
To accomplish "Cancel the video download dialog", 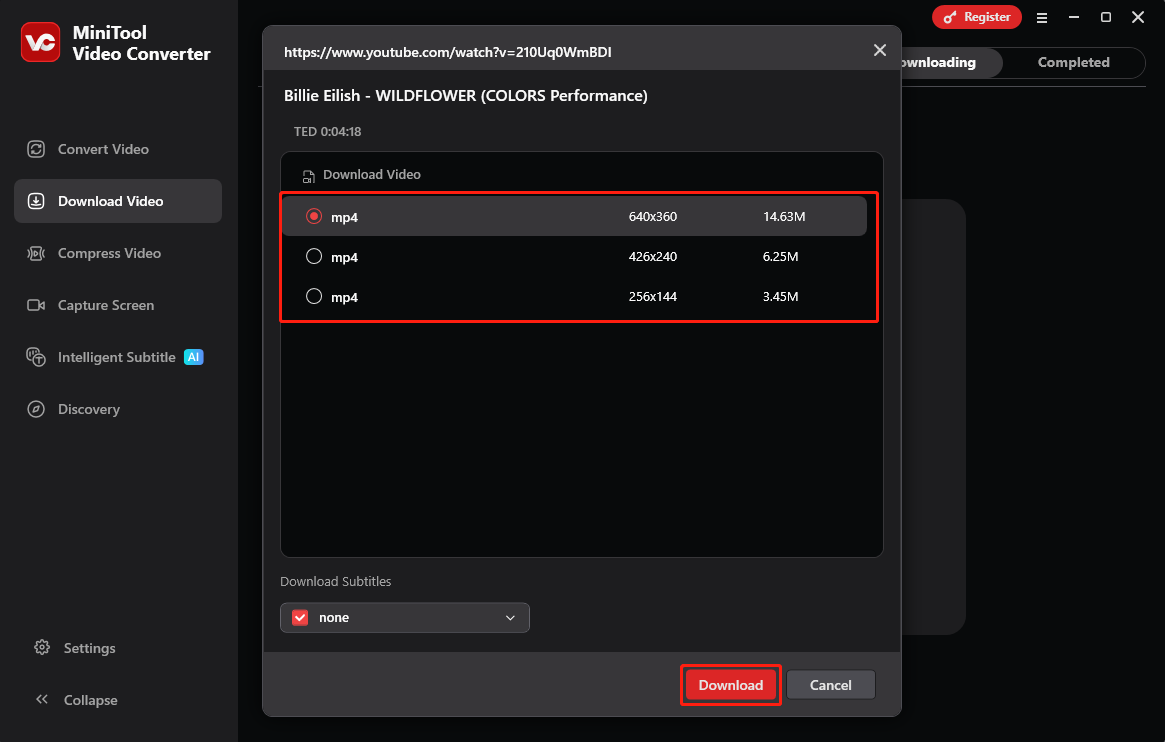I will coord(831,685).
